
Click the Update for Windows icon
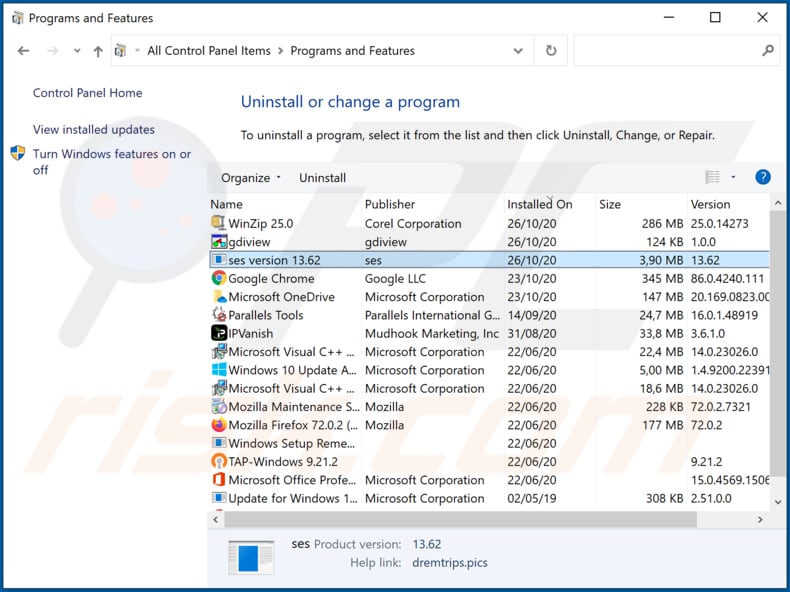(x=219, y=498)
